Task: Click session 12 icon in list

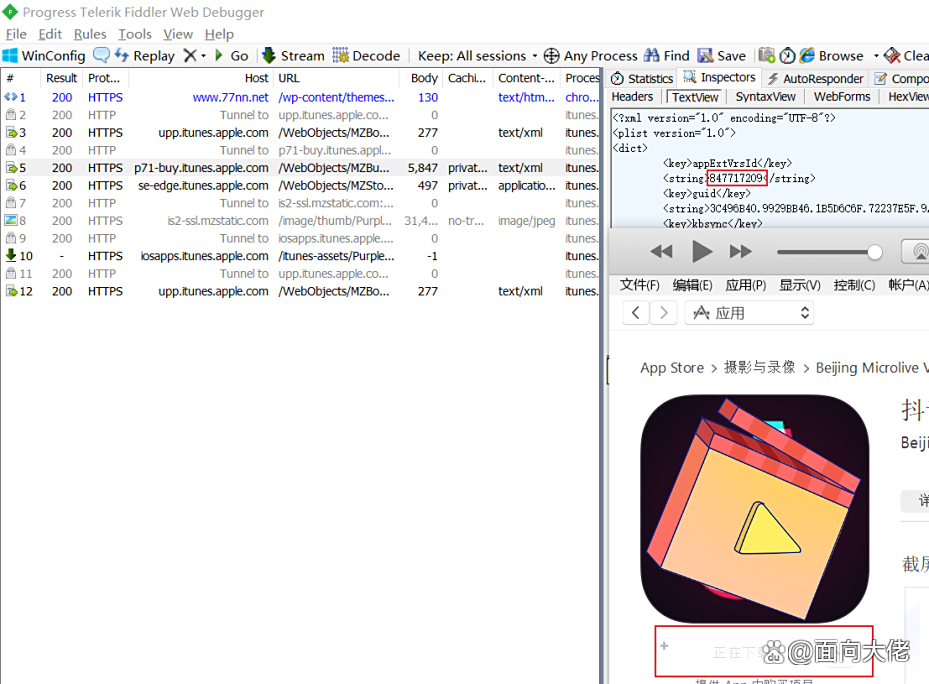Action: 11,291
